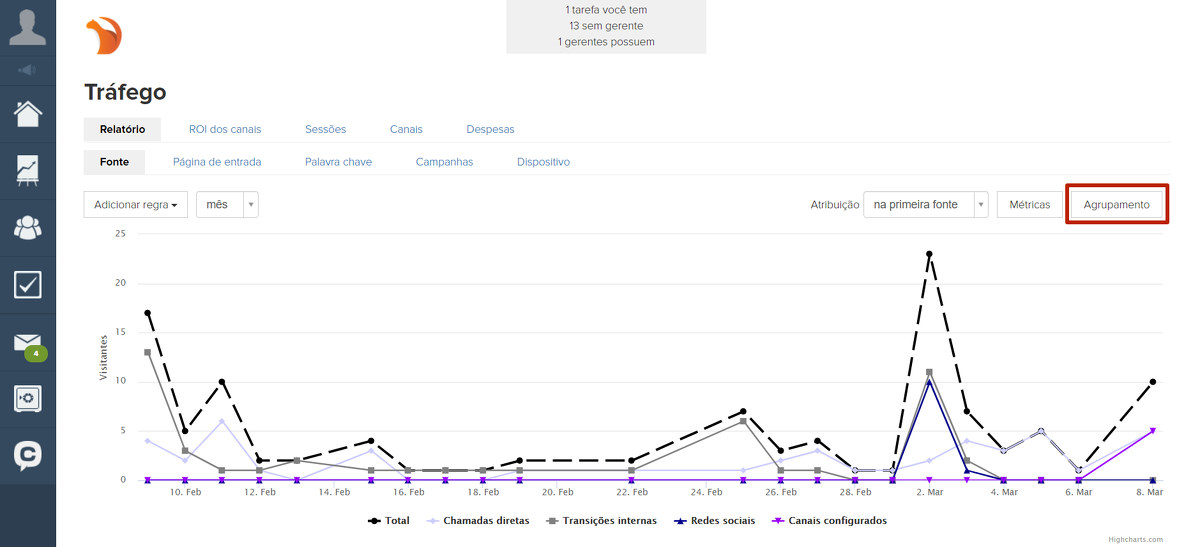Open the chat bubble icon in sidebar
Viewport: 1200px width, 547px height.
point(28,456)
